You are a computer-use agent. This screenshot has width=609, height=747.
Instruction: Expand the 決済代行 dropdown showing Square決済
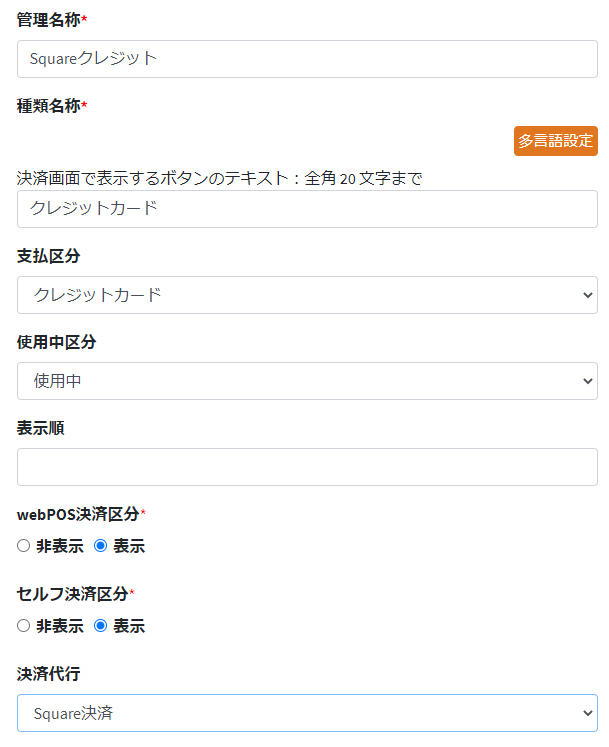pos(307,713)
